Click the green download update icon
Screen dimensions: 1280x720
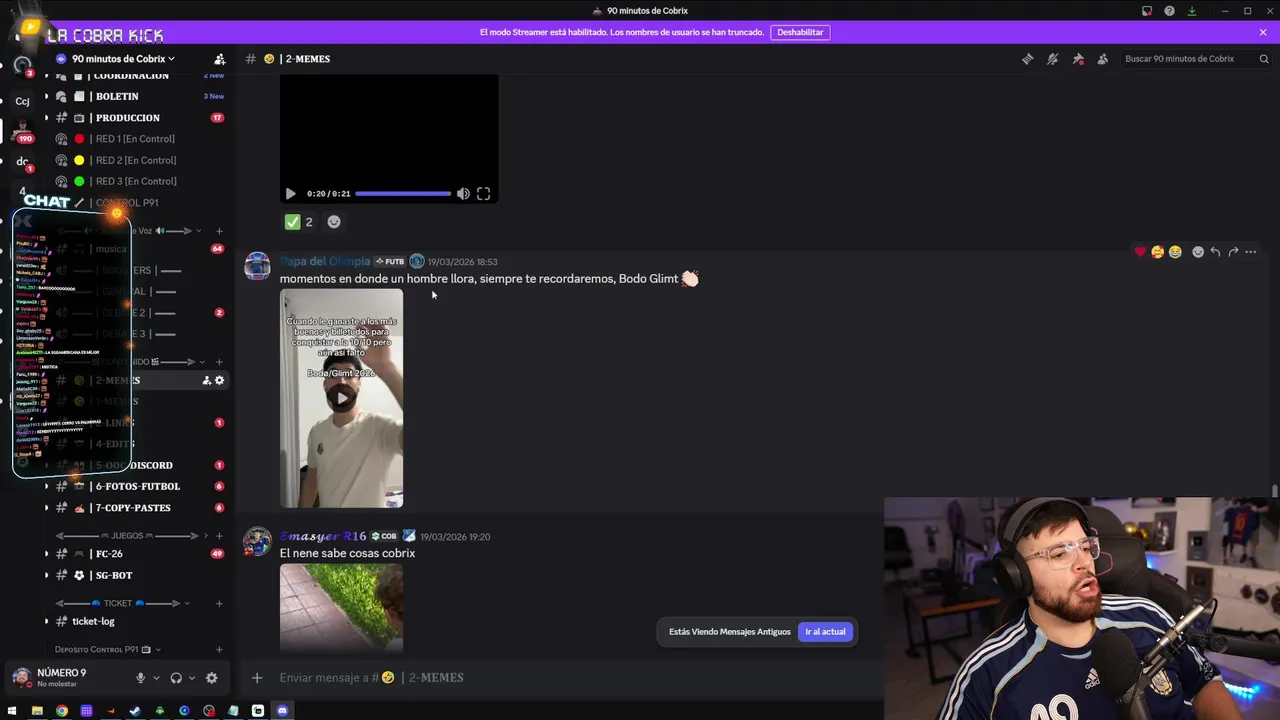point(1192,11)
